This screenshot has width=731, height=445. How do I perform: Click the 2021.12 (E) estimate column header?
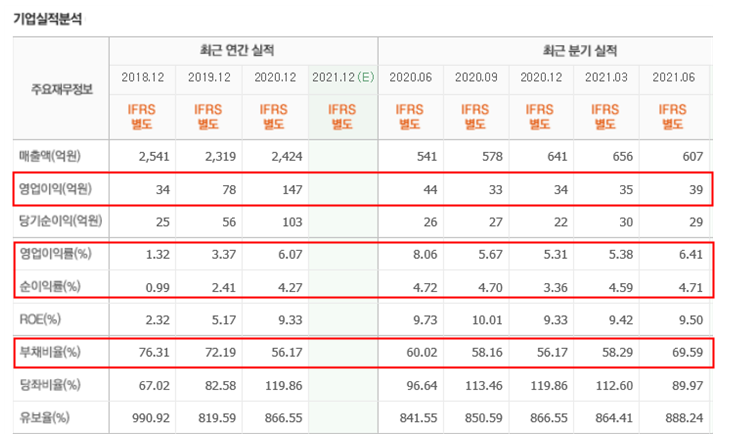click(343, 77)
